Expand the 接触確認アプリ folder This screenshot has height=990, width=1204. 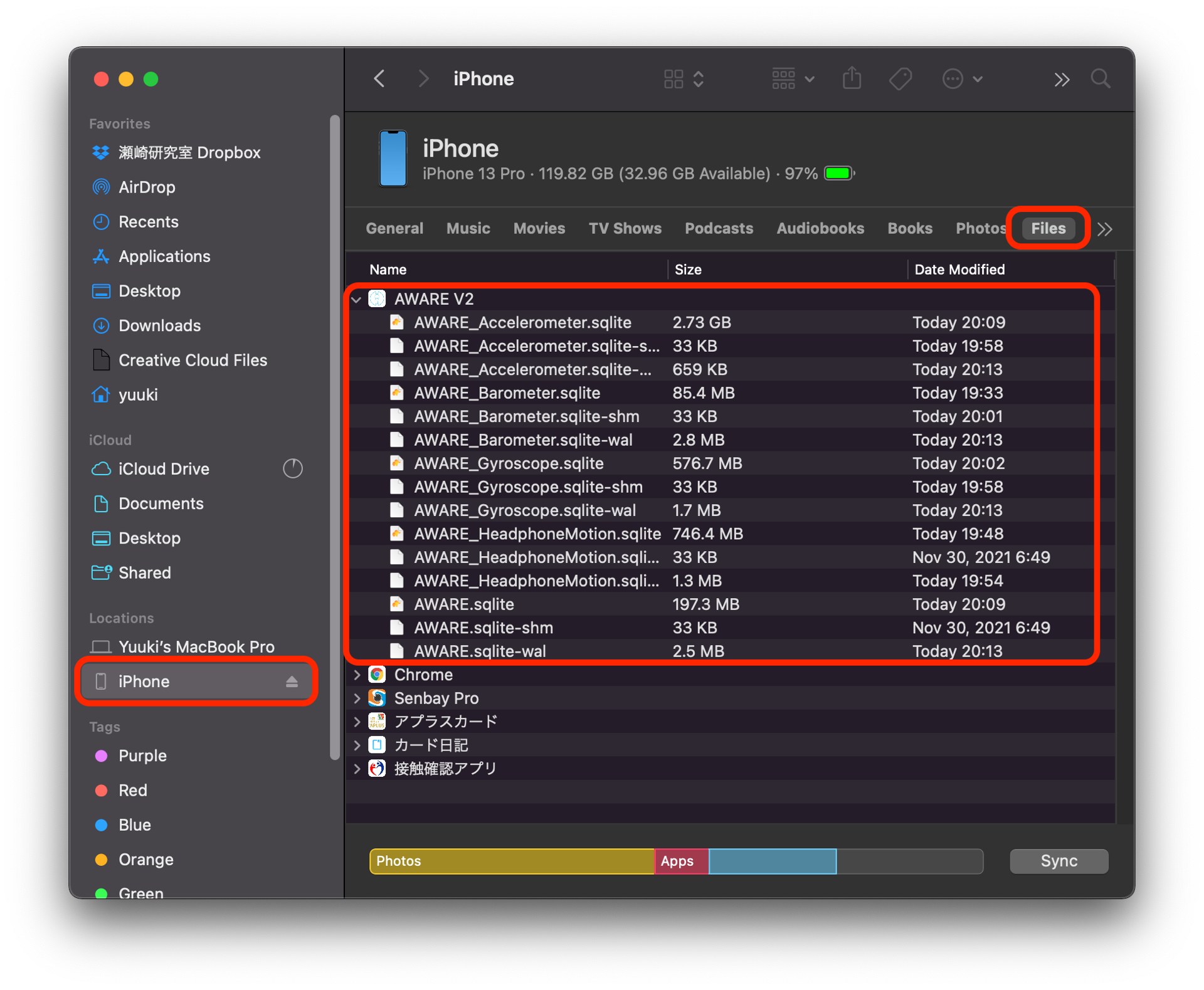(x=356, y=768)
